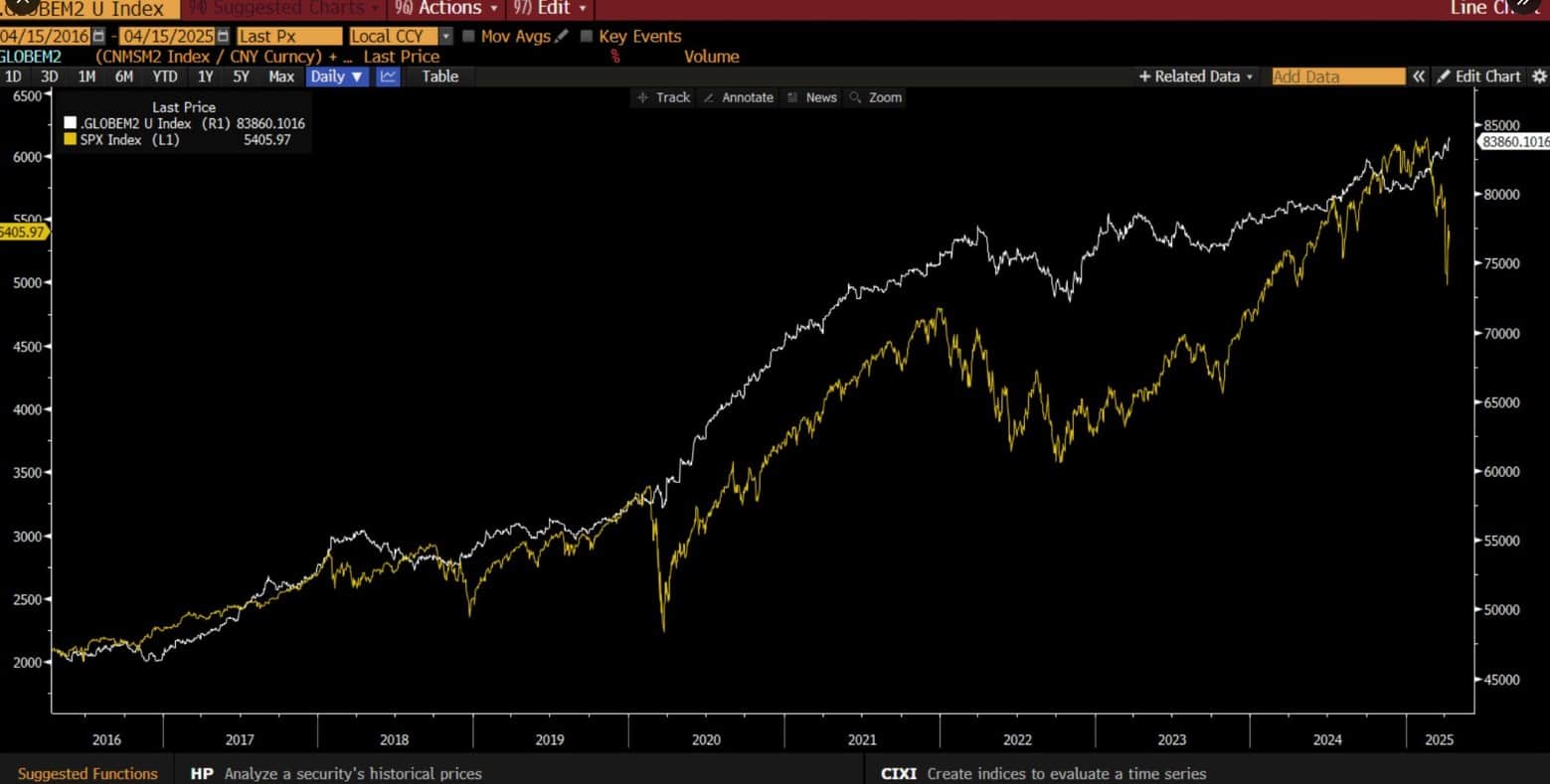The image size is (1550, 784).
Task: Activate the Zoom magnifier tool
Action: (875, 97)
